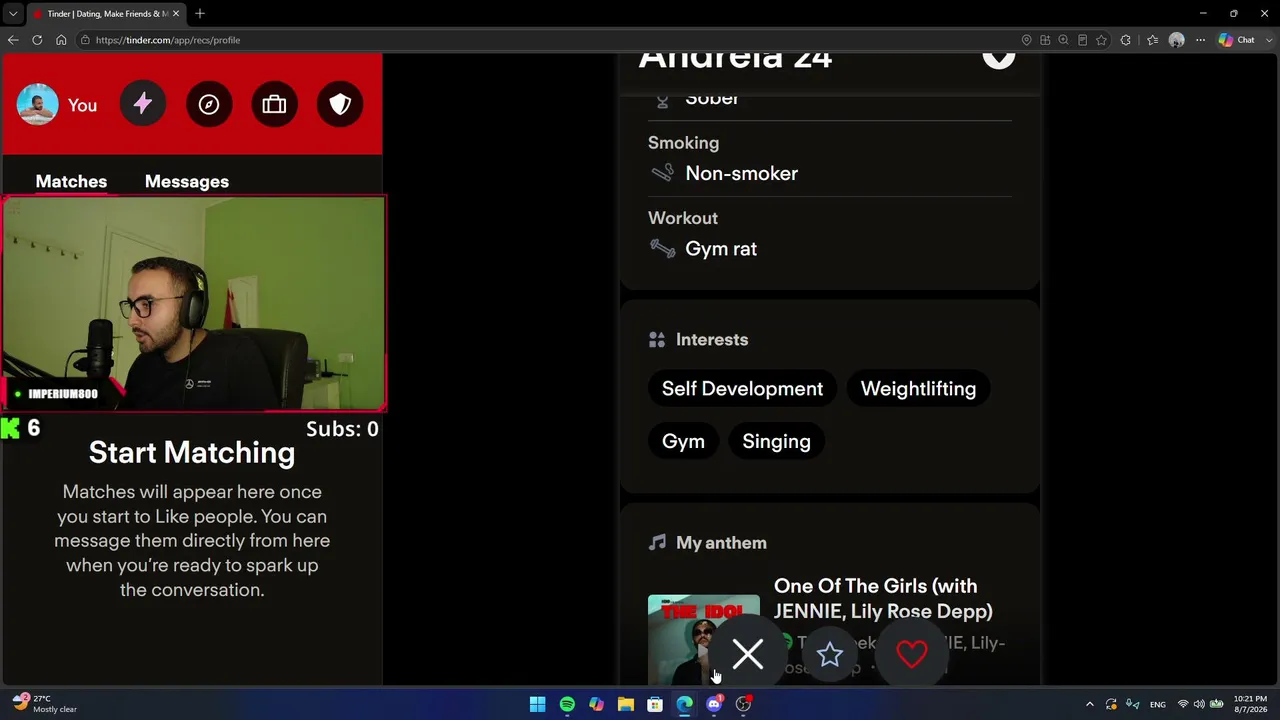Image resolution: width=1280 pixels, height=720 pixels.
Task: Open the Tinder Boost lightning icon
Action: 143,104
